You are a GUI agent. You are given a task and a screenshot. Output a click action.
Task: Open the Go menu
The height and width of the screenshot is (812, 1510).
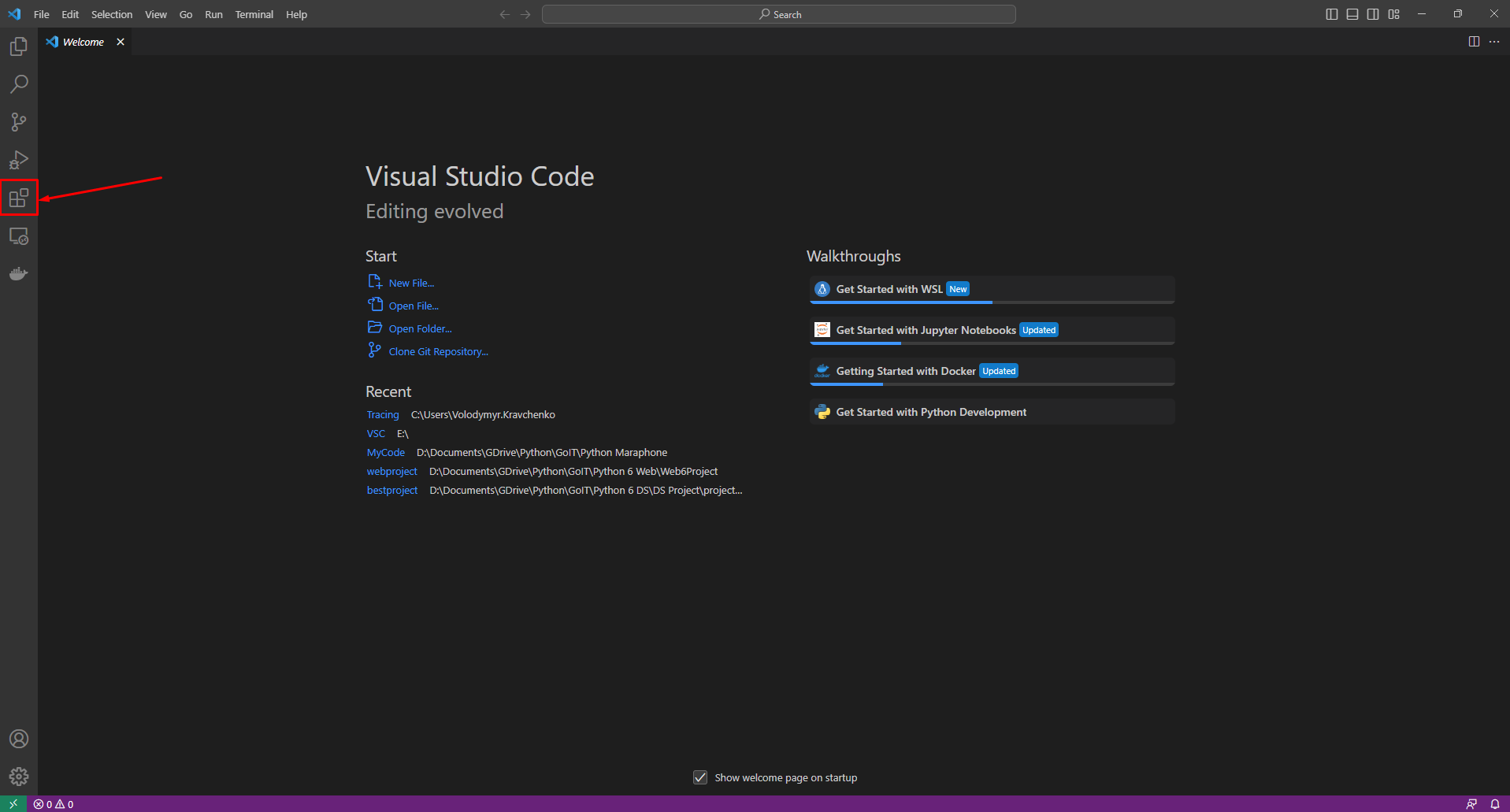pyautogui.click(x=186, y=14)
